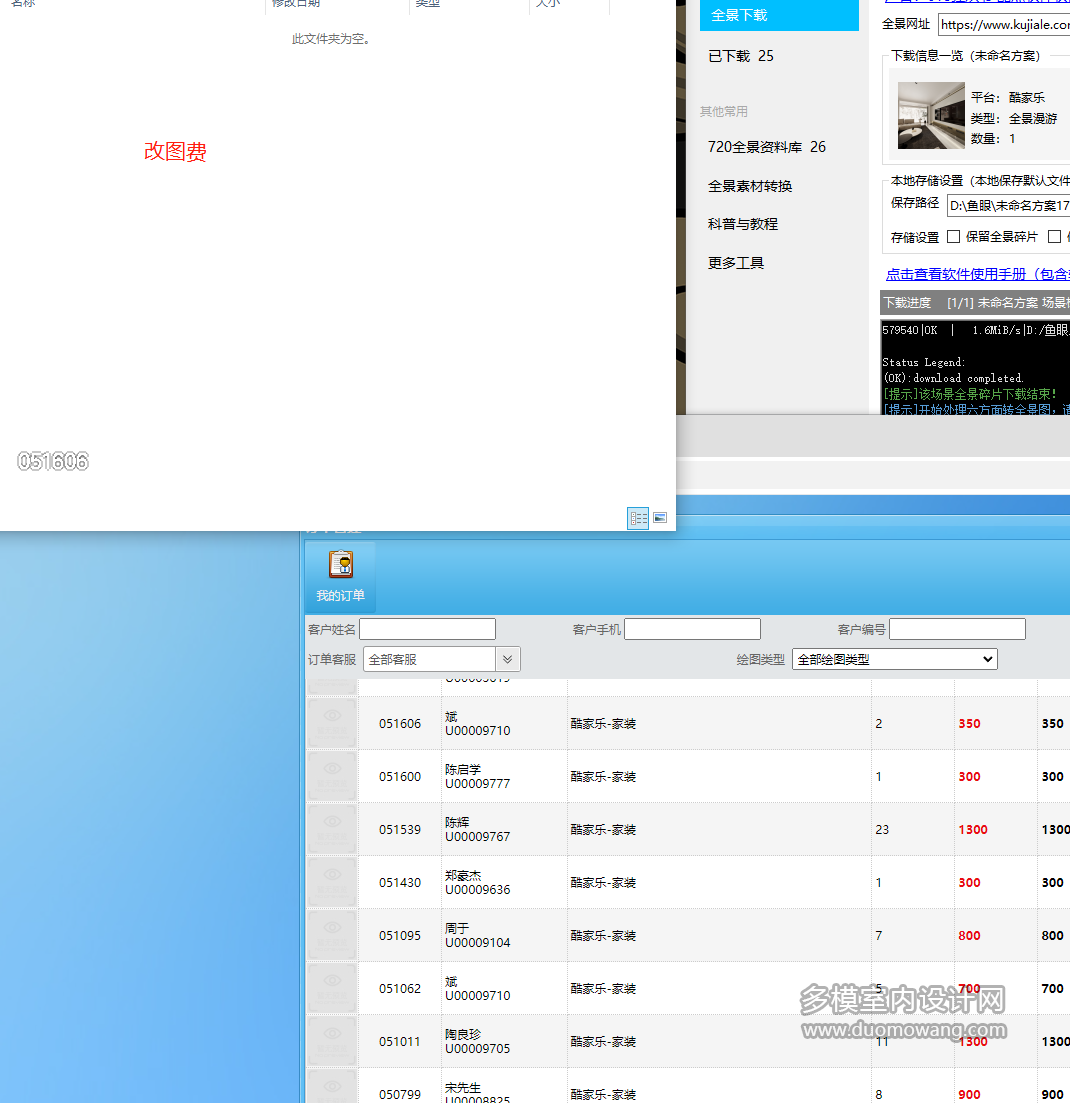Image resolution: width=1070 pixels, height=1103 pixels.
Task: Enable the 保留全景碎片 checkbox
Action: coord(954,237)
